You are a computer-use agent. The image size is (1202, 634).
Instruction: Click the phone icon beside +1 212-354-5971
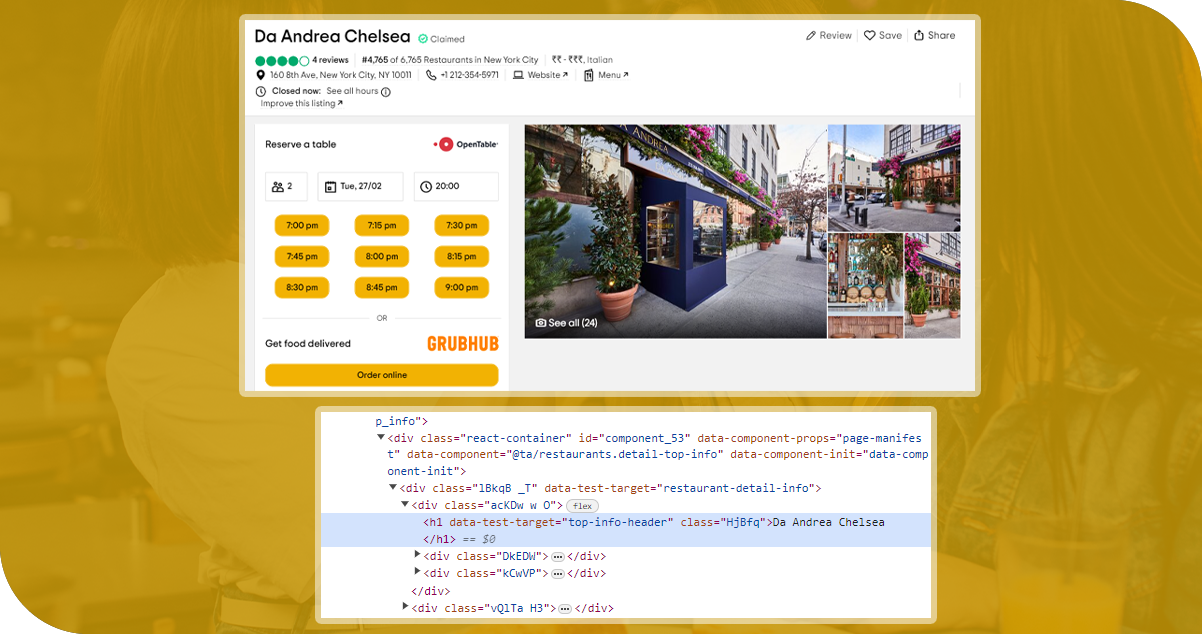(x=431, y=75)
